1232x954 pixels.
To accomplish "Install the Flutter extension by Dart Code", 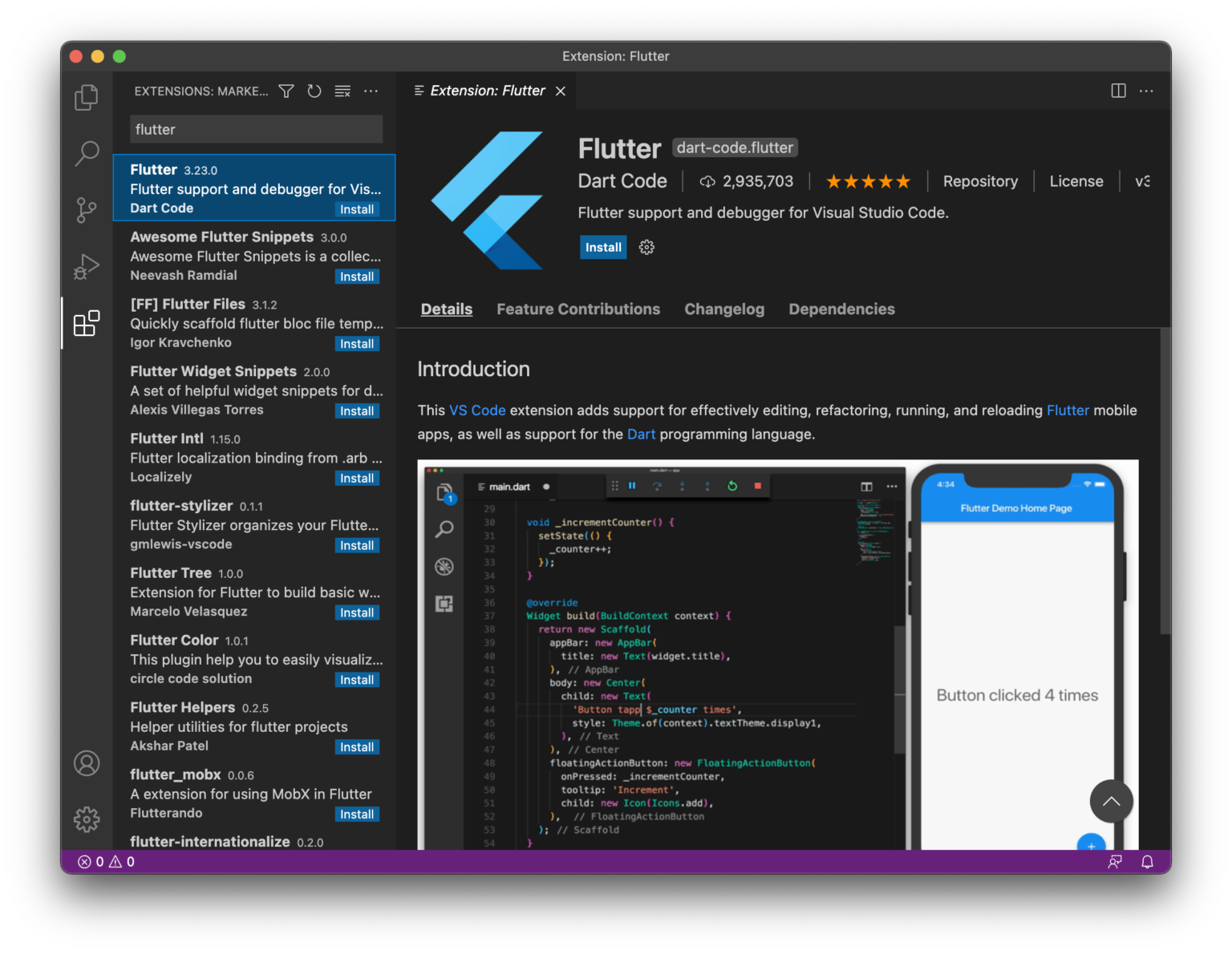I will [602, 247].
